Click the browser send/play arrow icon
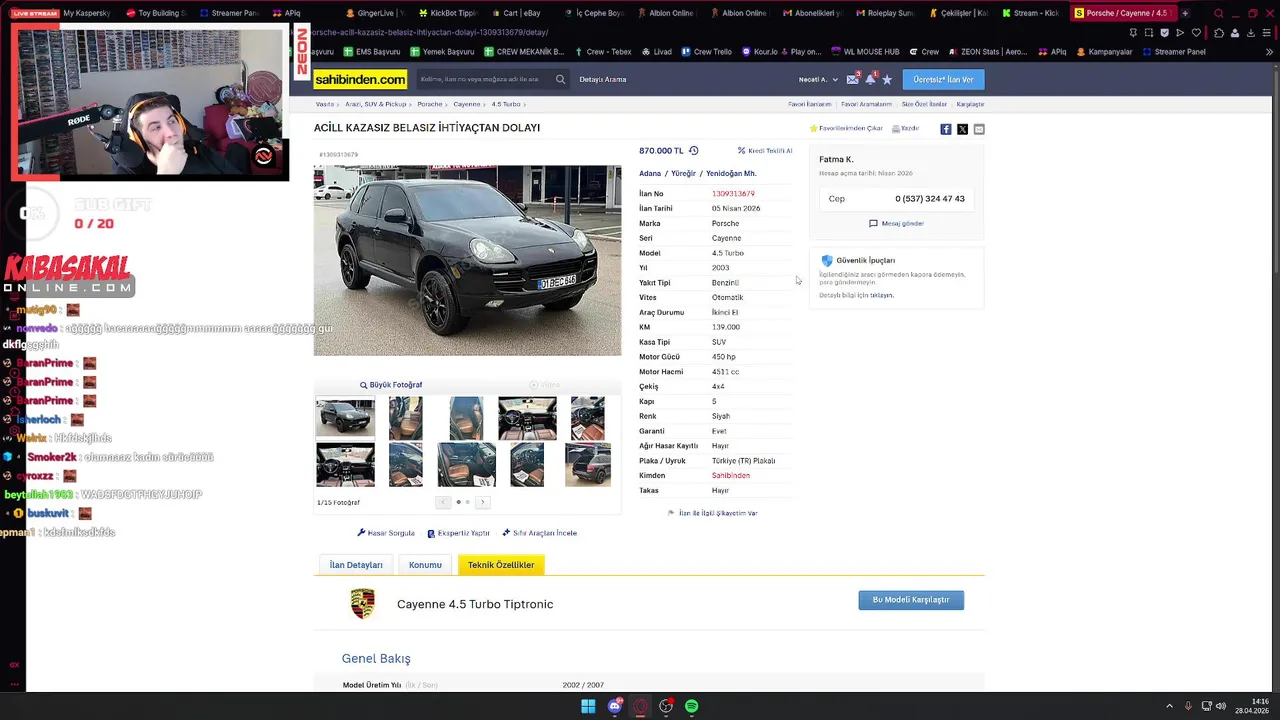 point(1180,32)
